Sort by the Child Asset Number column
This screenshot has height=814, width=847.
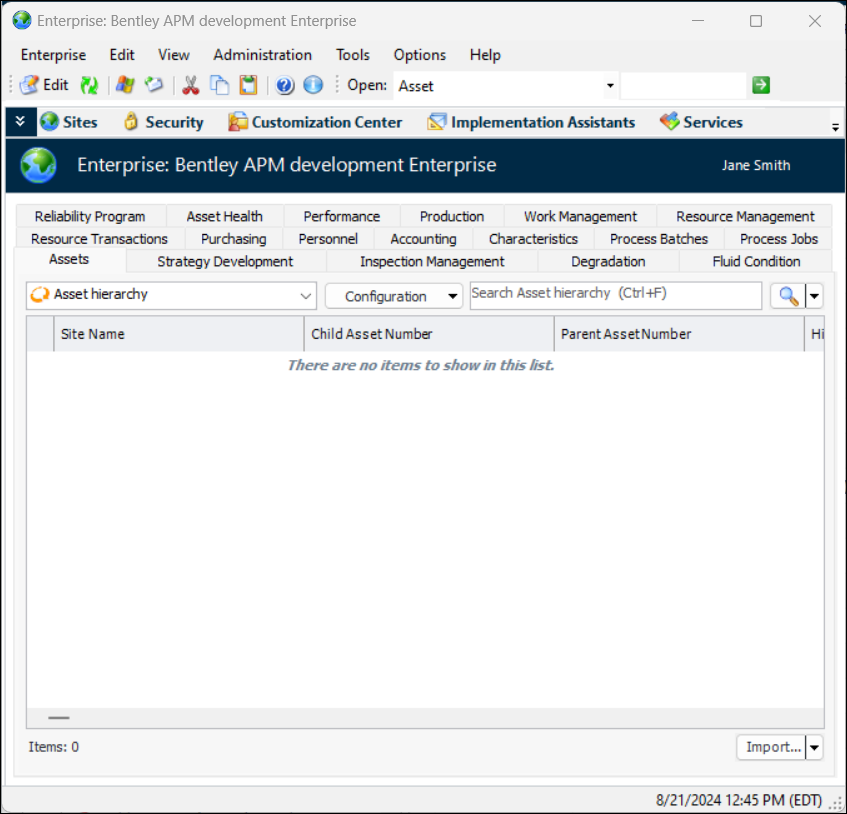(429, 334)
